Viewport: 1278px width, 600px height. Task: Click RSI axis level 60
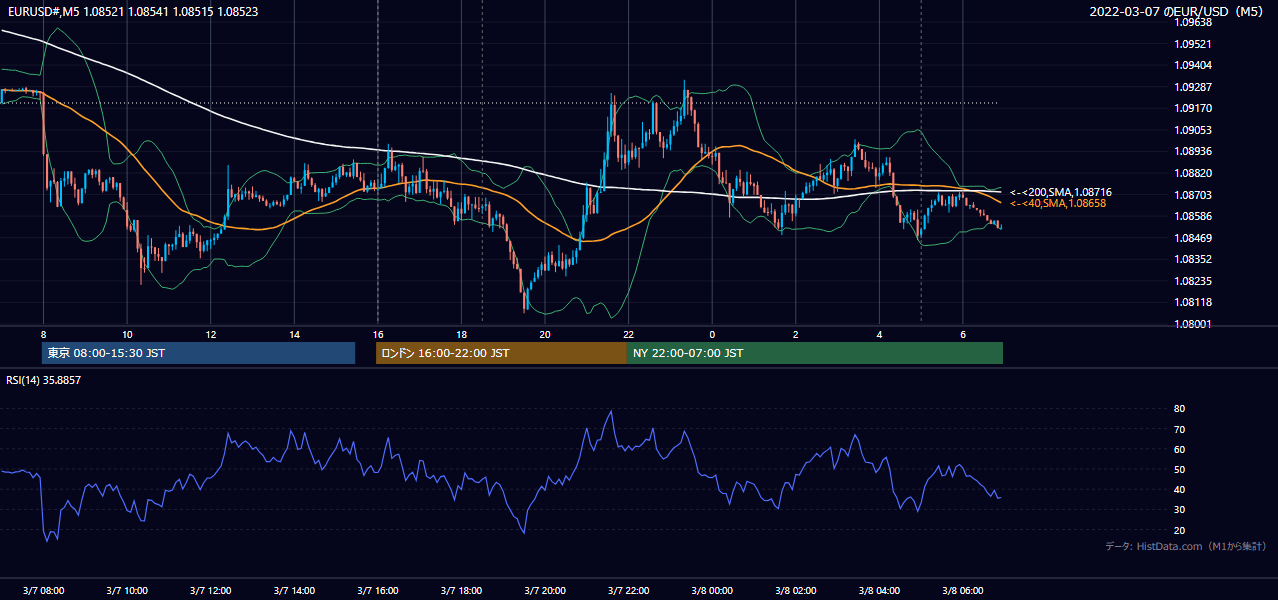[1180, 449]
